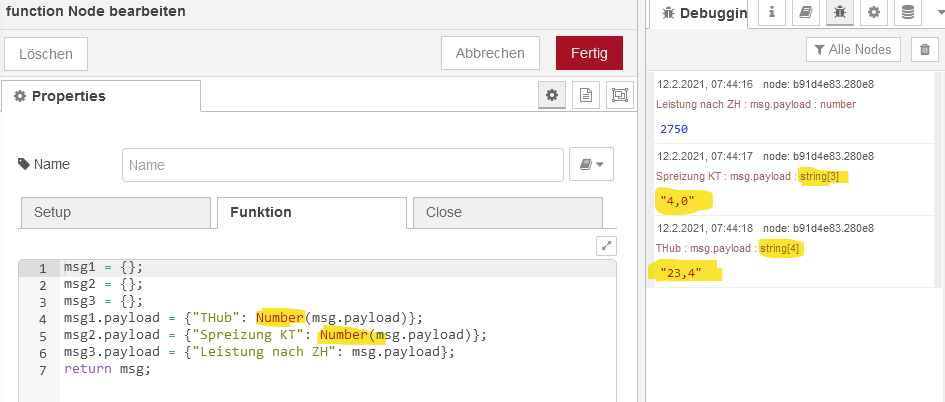Viewport: 945px width, 402px height.
Task: Open node properties gear icon
Action: pos(551,95)
